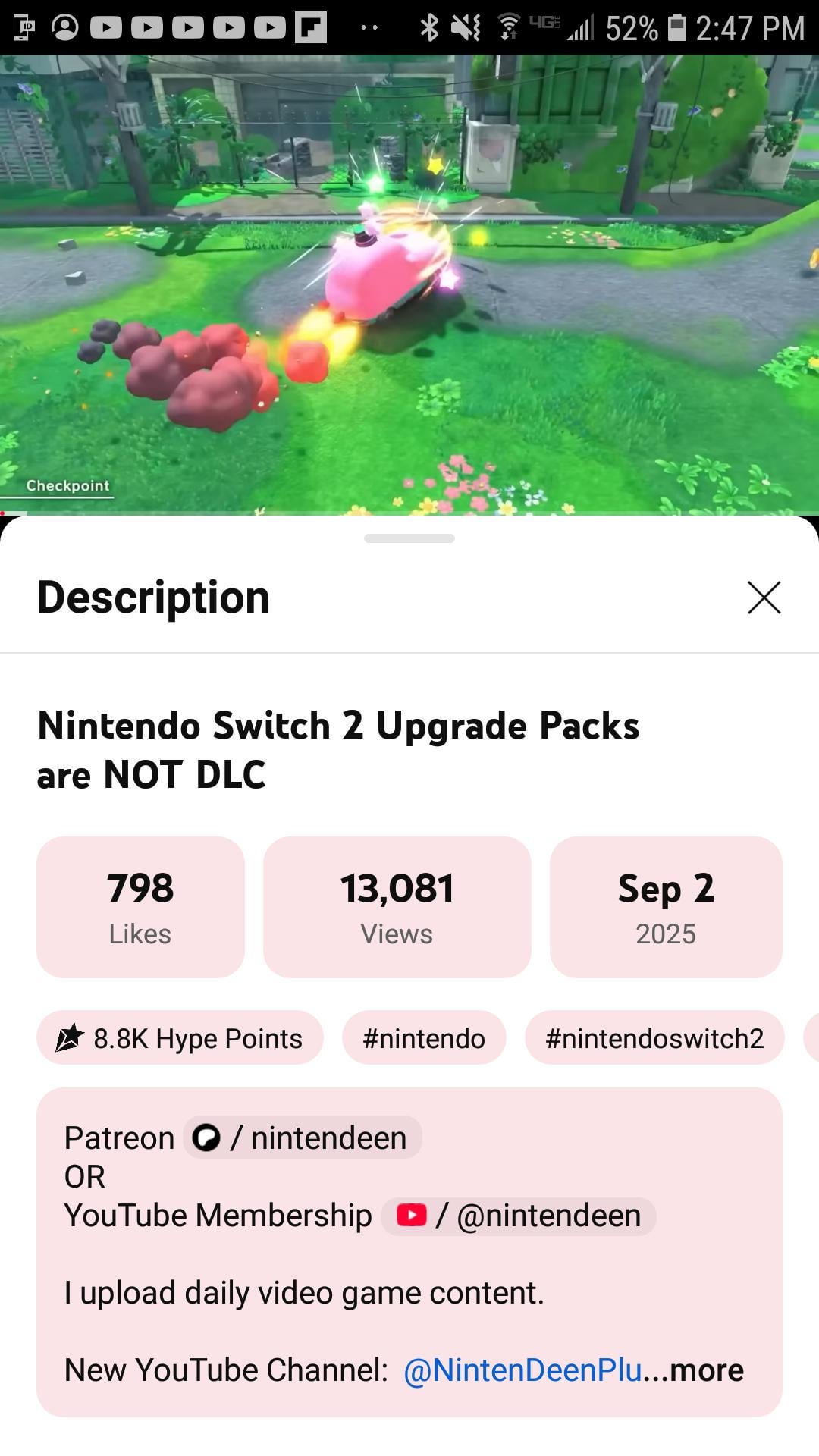Open the / @nintendeen membership link
Viewport: 819px width, 1456px height.
click(519, 1216)
